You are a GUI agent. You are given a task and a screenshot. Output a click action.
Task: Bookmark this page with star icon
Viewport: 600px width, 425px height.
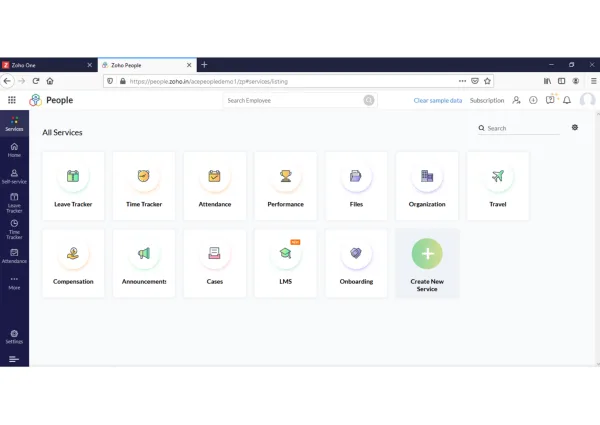coord(487,81)
